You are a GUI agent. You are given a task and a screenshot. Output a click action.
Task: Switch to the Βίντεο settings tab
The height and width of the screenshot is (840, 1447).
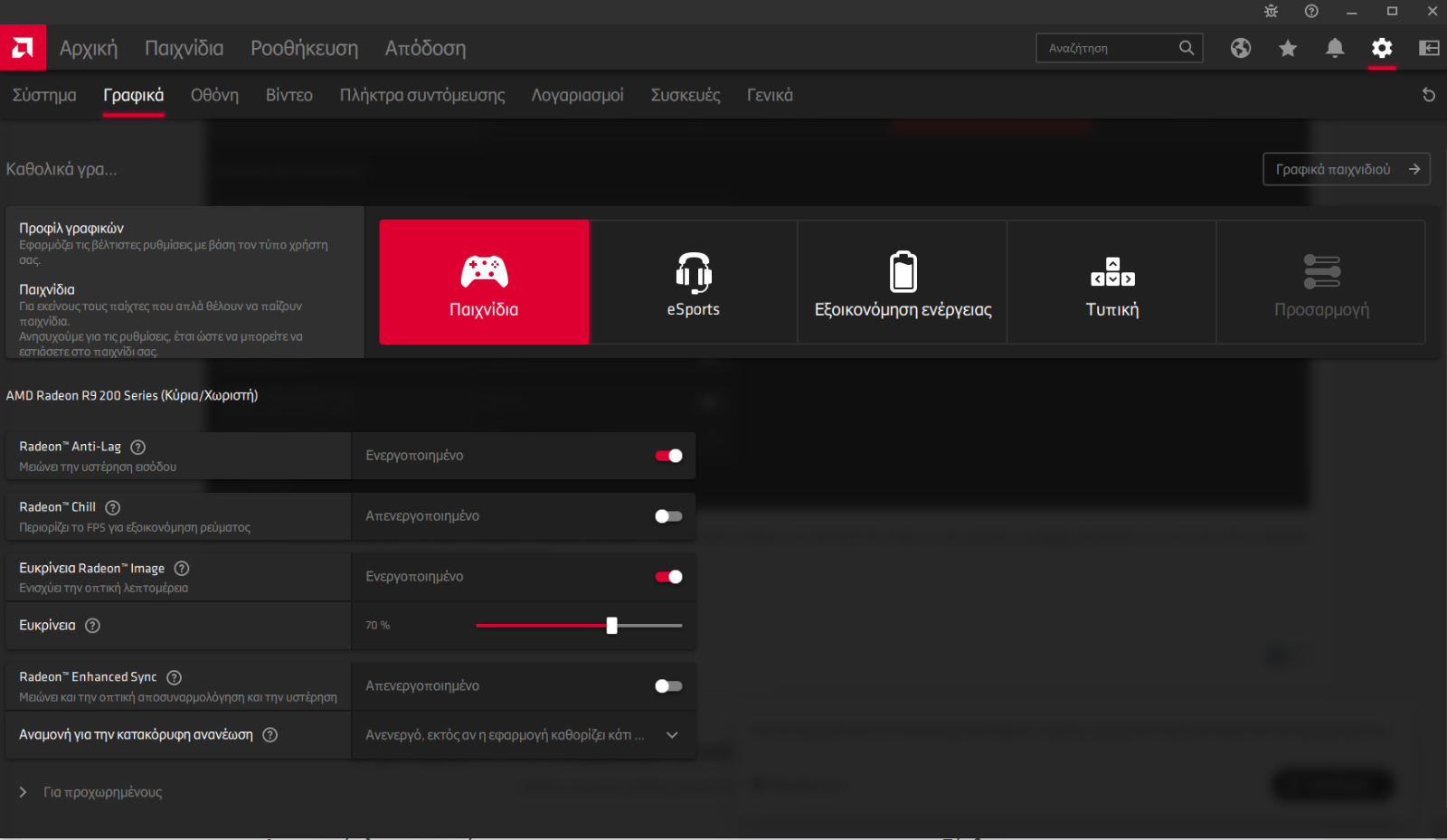(x=289, y=95)
